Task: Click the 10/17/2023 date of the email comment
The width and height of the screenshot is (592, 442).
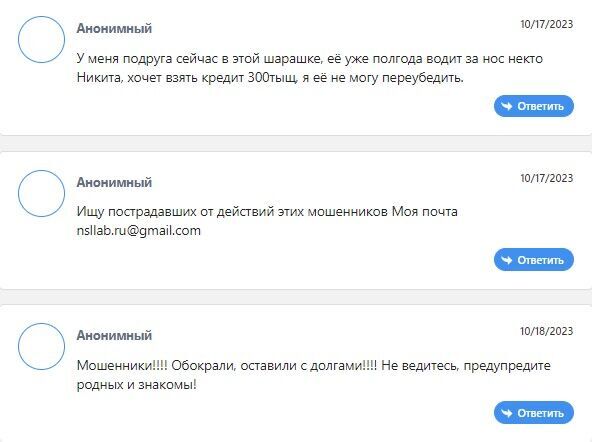Action: pyautogui.click(x=546, y=178)
